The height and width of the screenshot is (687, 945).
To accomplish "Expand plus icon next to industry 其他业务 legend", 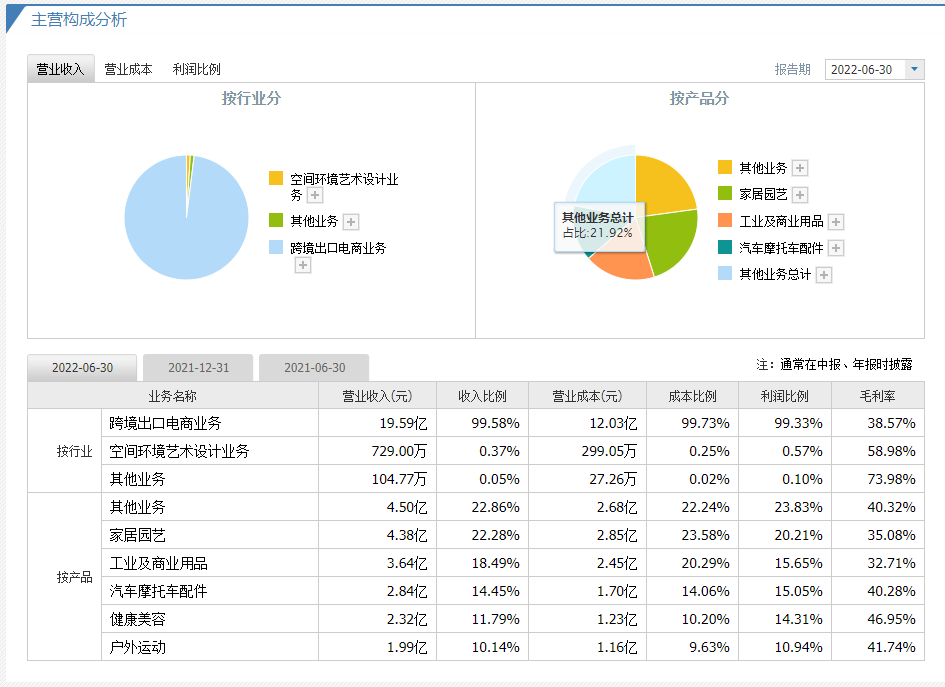I will [x=351, y=222].
